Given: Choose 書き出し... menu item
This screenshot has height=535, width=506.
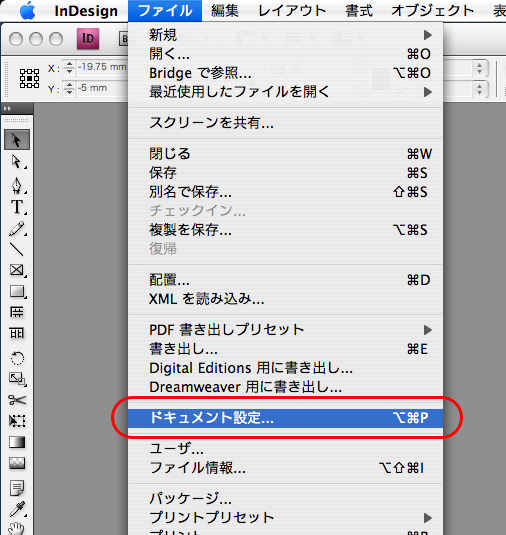Looking at the screenshot, I should coord(286,349).
